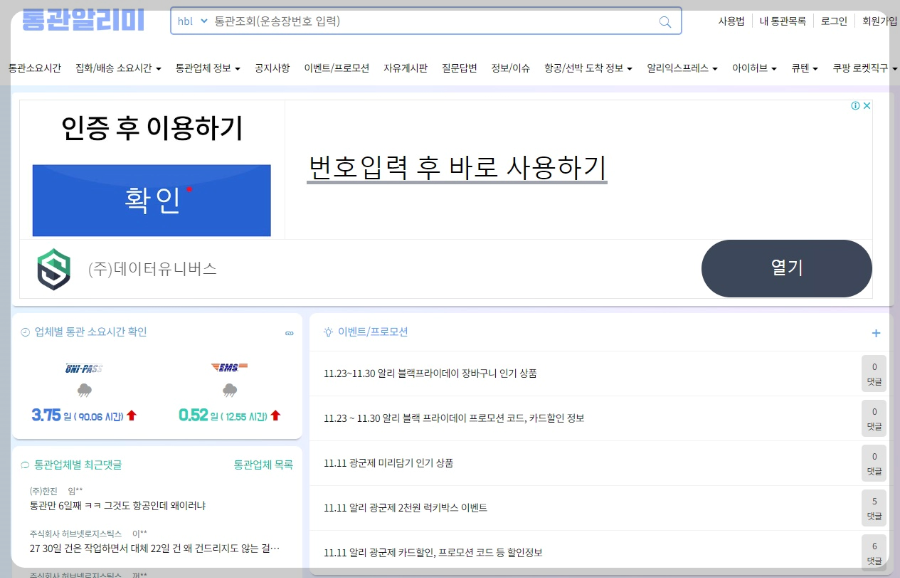The image size is (900, 578).
Task: Click the weather cloud icon under EMS
Action: click(x=230, y=390)
